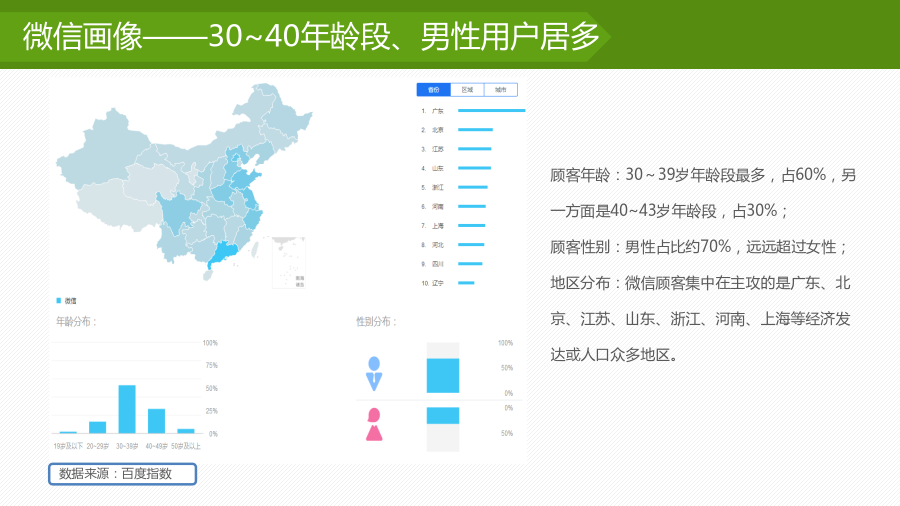Click the 山东 row in province ranking
The height and width of the screenshot is (506, 900).
pos(456,168)
